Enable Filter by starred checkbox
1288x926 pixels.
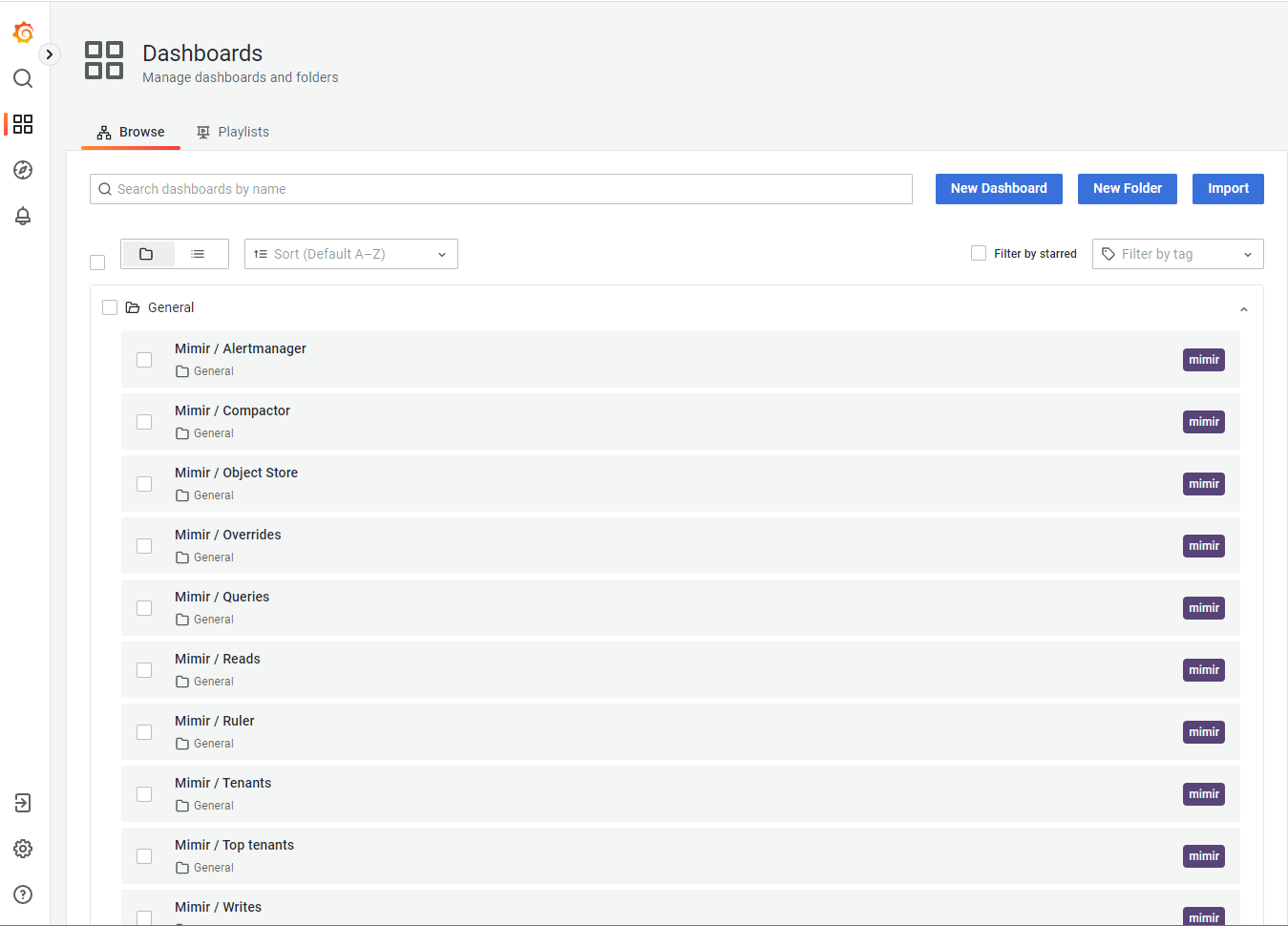pyautogui.click(x=979, y=253)
